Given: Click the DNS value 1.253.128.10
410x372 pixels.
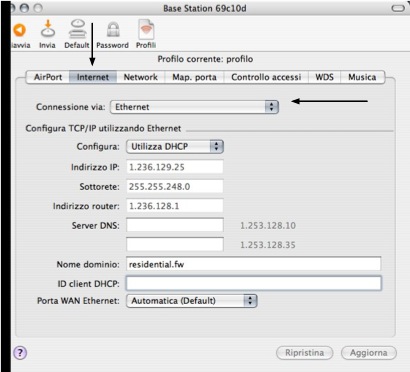Looking at the screenshot, I should (268, 226).
